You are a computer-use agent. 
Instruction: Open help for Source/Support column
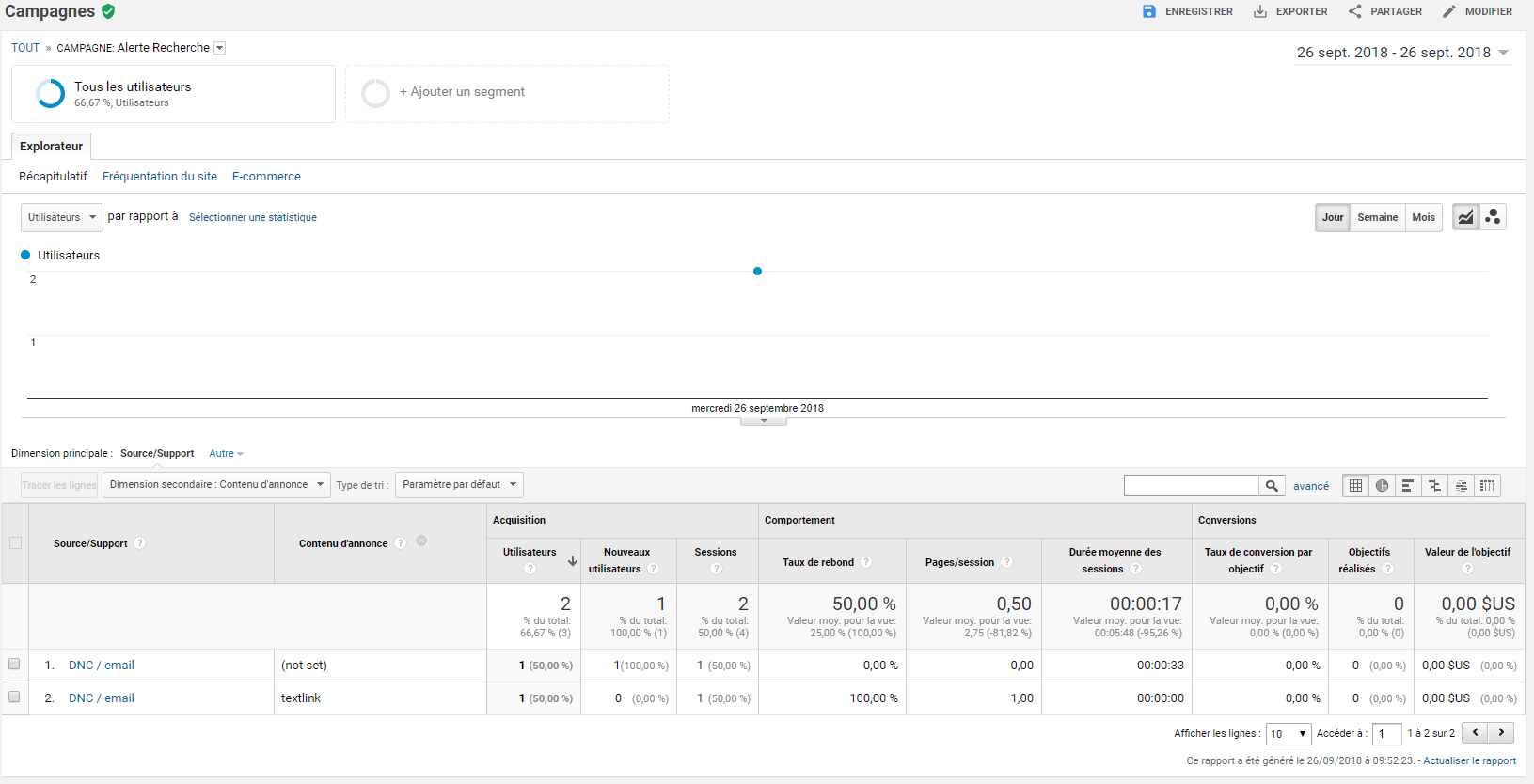click(x=139, y=543)
